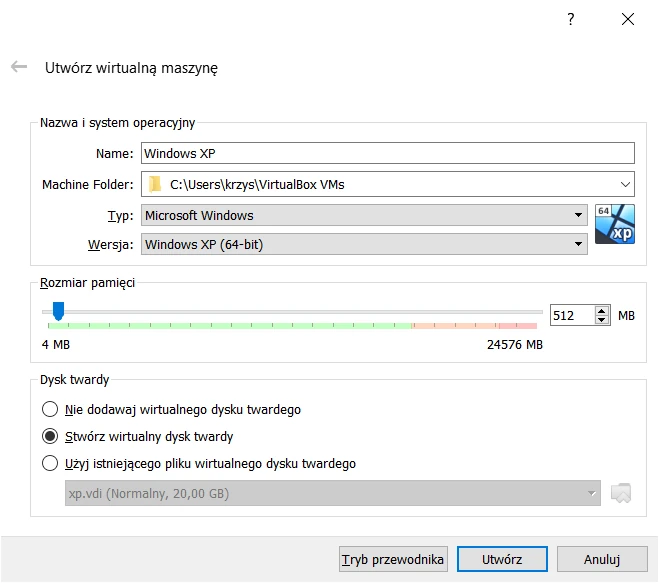Click the Windows XP 64-bit OS icon

coord(614,224)
